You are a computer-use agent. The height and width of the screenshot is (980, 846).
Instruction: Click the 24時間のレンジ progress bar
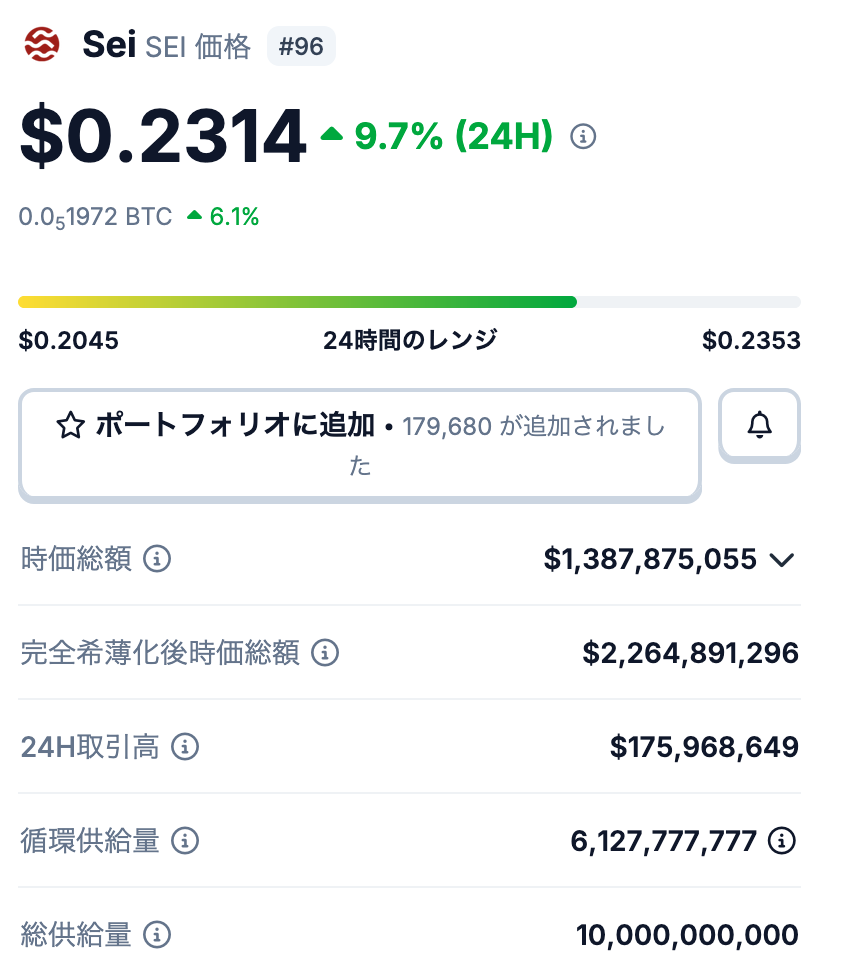[x=409, y=302]
